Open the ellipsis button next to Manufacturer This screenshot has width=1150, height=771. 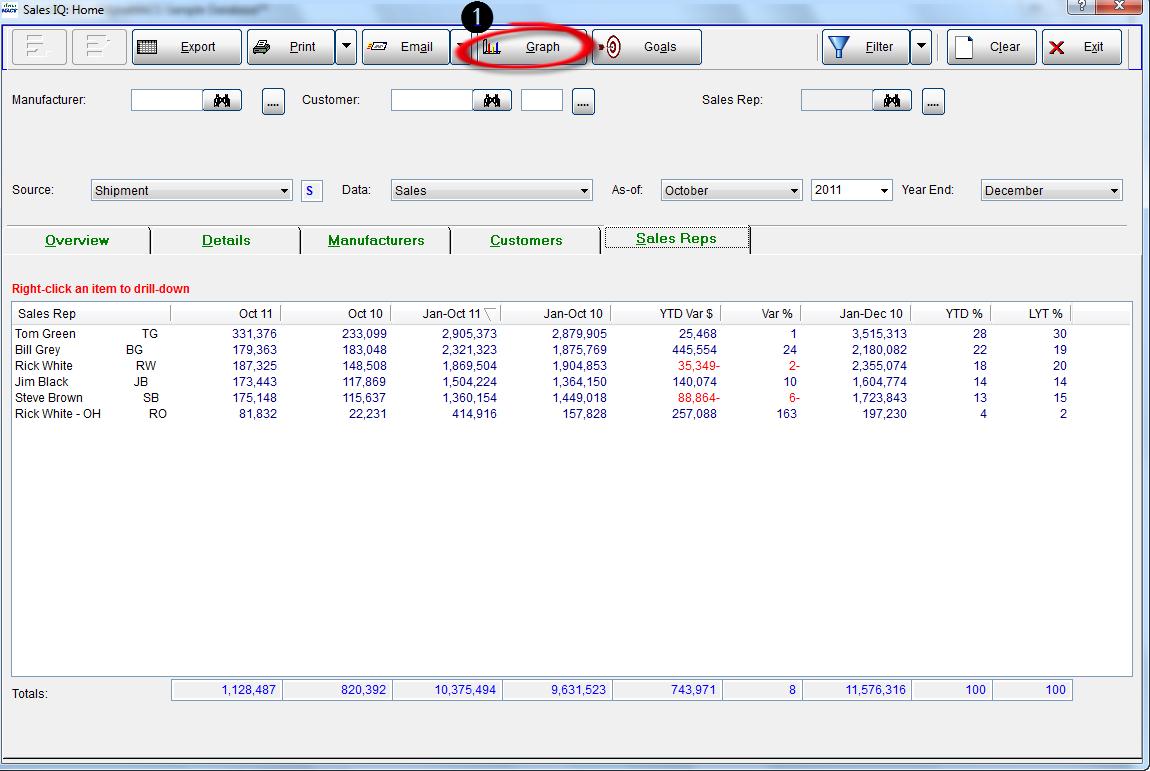pos(274,102)
